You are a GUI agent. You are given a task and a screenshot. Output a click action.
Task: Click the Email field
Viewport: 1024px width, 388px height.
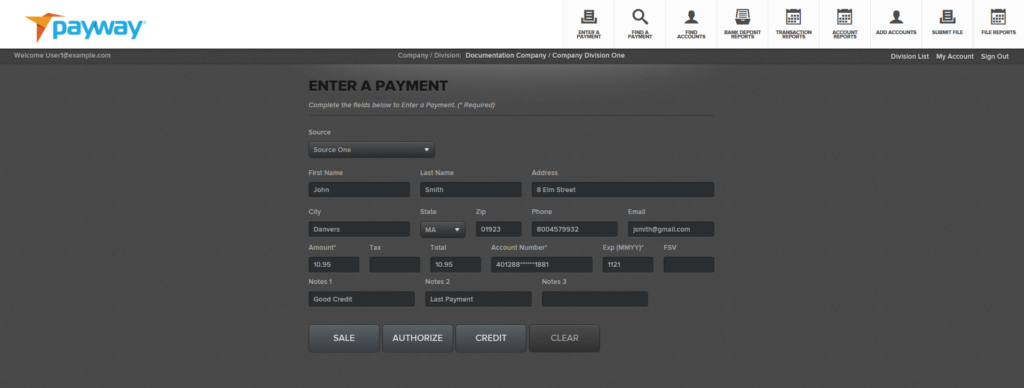tap(671, 229)
